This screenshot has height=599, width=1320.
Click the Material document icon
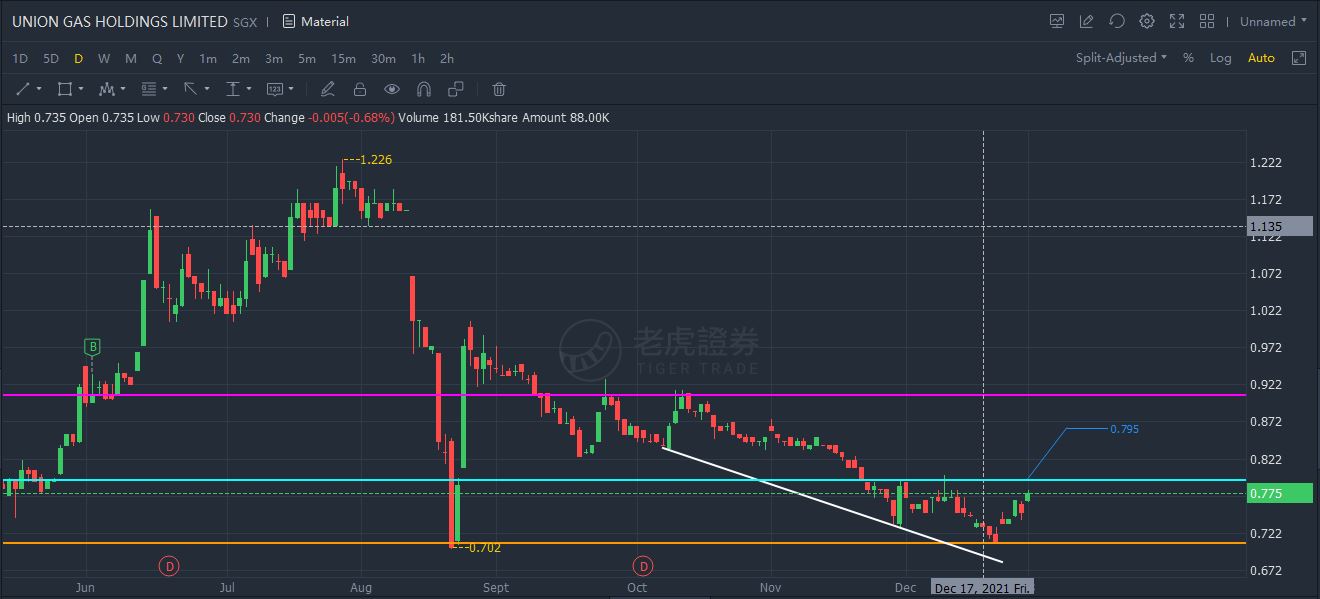pyautogui.click(x=289, y=21)
